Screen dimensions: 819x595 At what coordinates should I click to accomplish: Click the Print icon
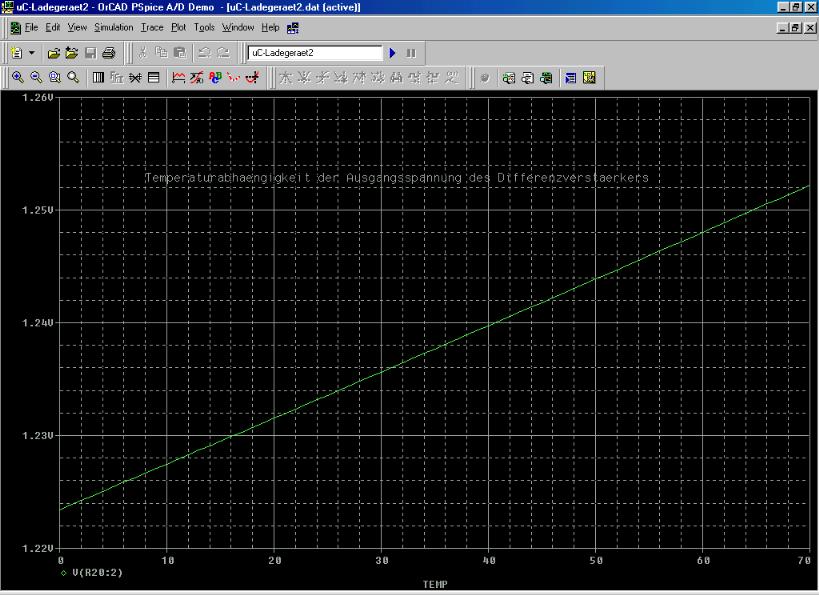pos(109,53)
